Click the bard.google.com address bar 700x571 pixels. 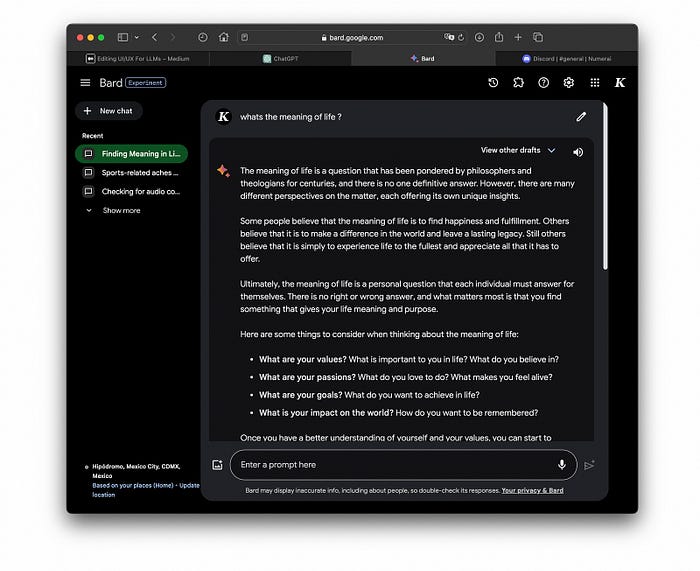[x=352, y=38]
